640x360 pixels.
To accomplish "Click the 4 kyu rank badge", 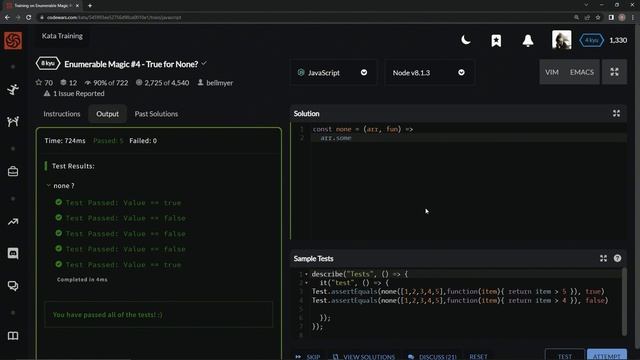I will [591, 40].
